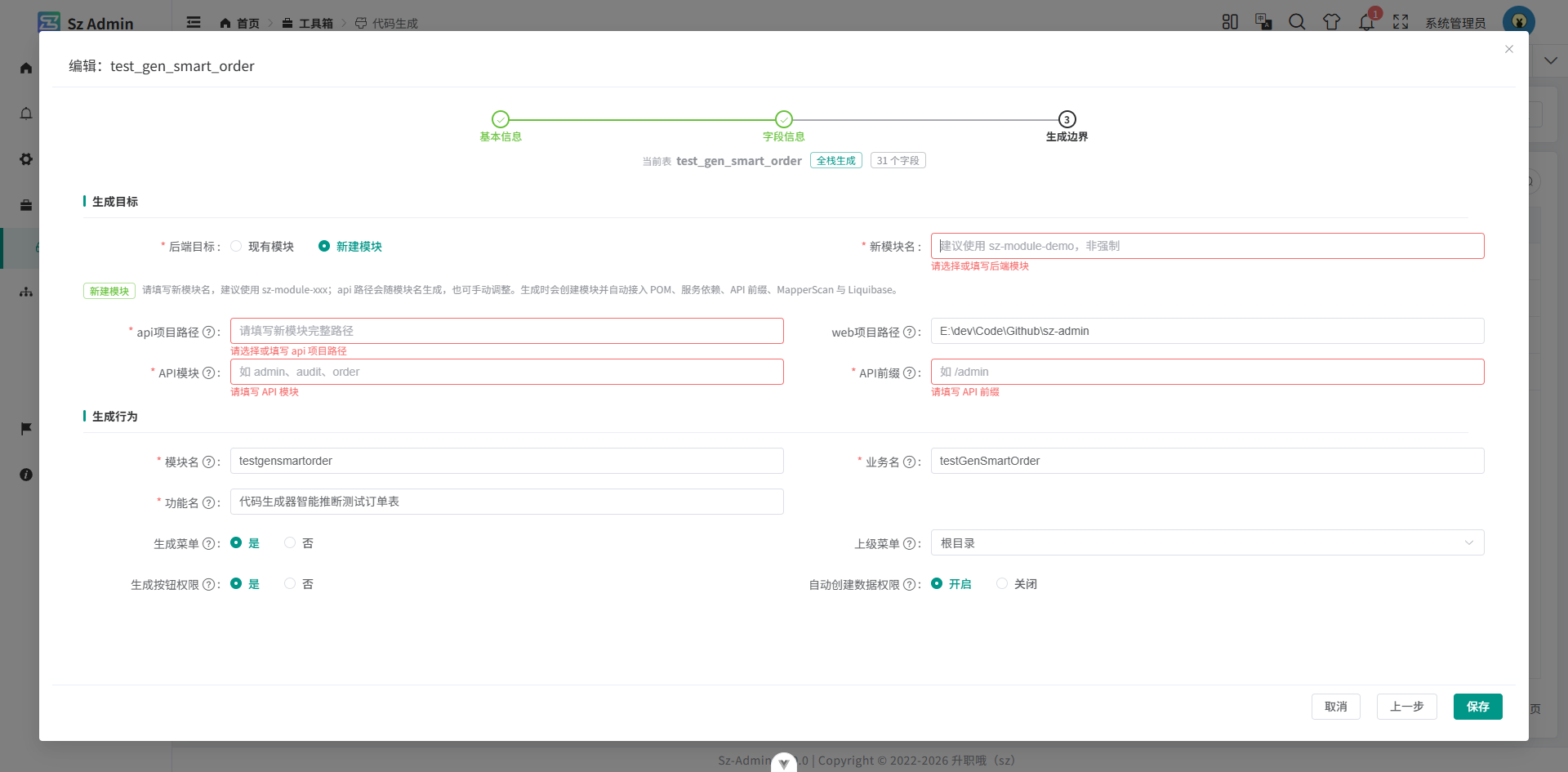Go to the 基本信息 step
The width and height of the screenshot is (1568, 772).
tap(501, 127)
